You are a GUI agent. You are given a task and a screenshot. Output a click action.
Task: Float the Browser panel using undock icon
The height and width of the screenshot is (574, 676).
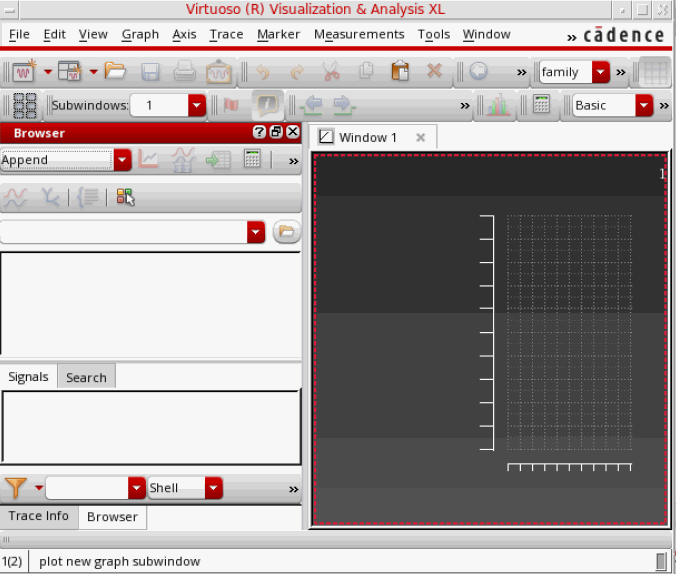click(x=276, y=132)
